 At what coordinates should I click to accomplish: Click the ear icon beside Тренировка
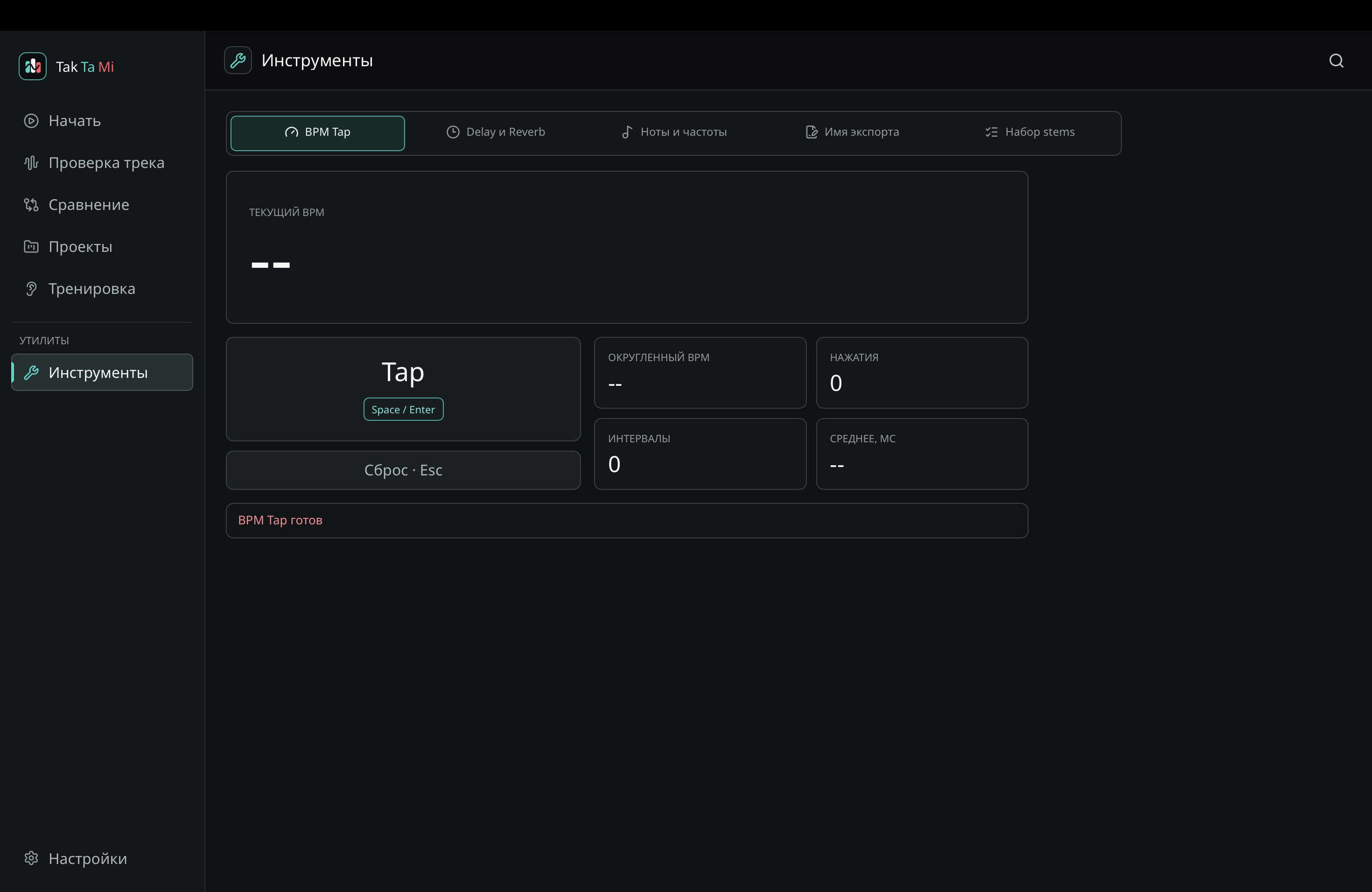click(x=31, y=289)
